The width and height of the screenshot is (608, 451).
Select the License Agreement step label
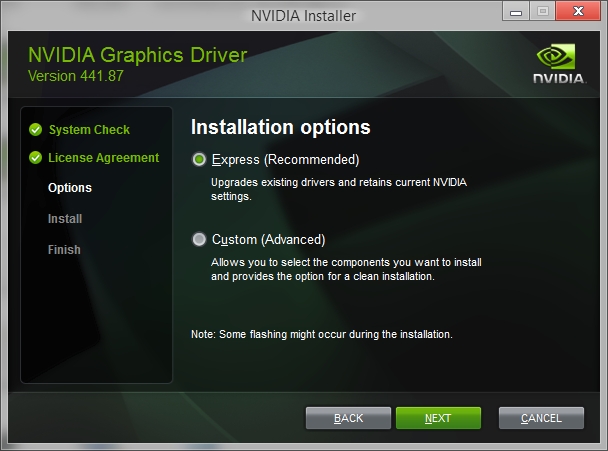(104, 158)
